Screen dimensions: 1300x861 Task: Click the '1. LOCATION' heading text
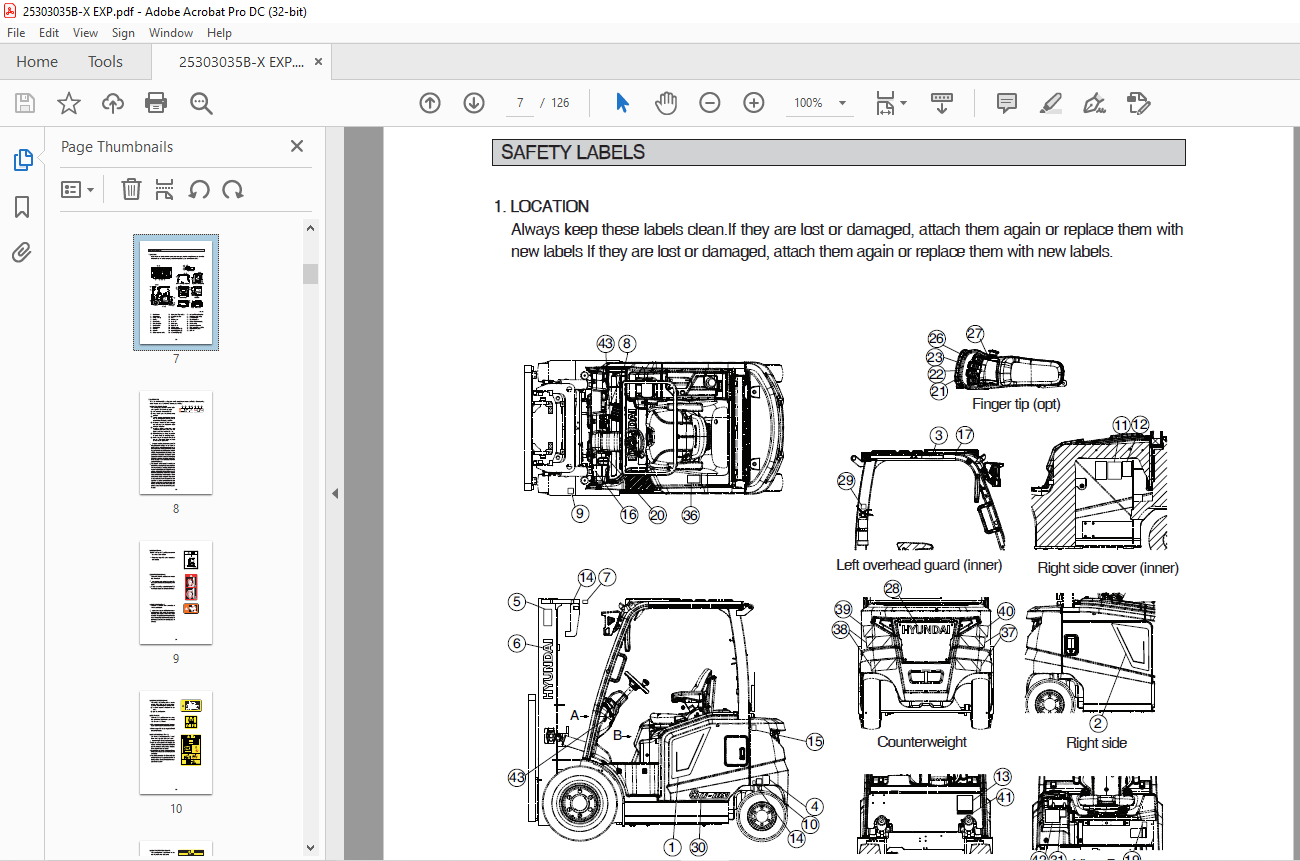542,206
